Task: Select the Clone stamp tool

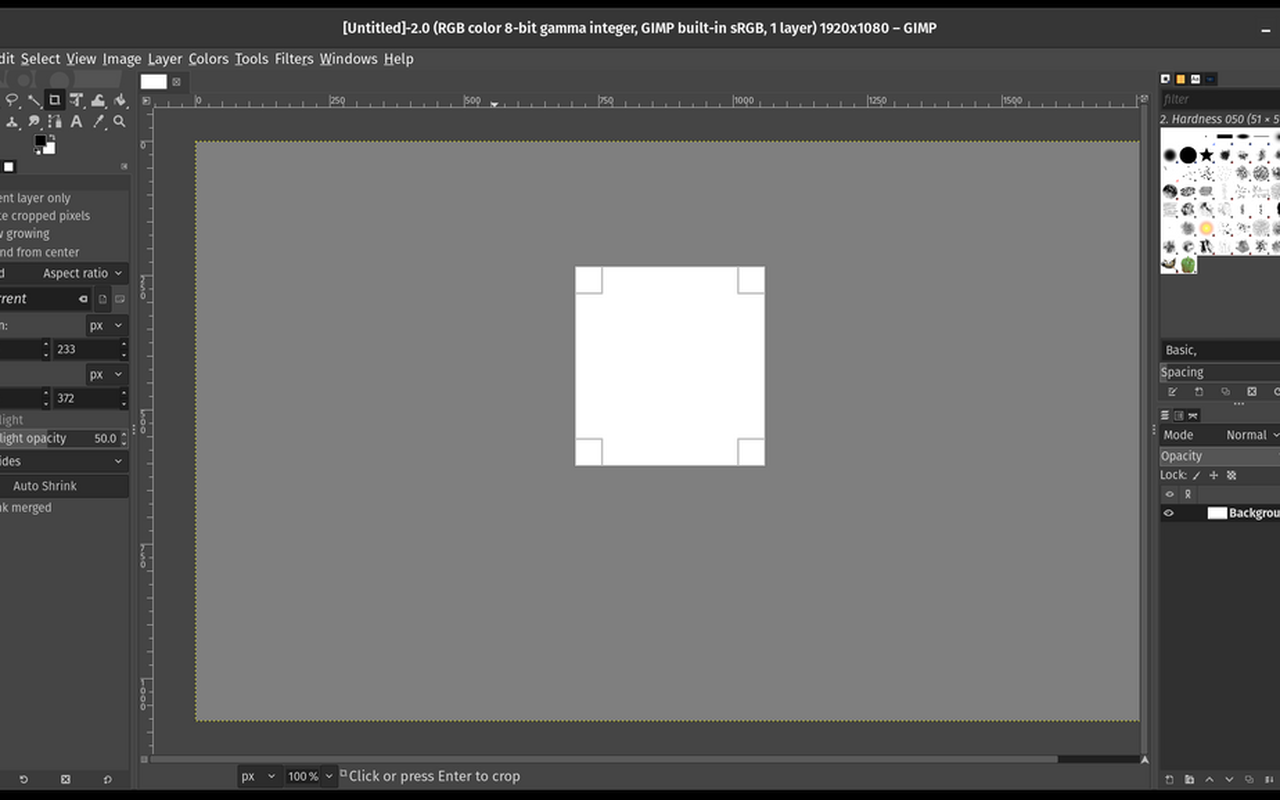Action: [x=12, y=122]
